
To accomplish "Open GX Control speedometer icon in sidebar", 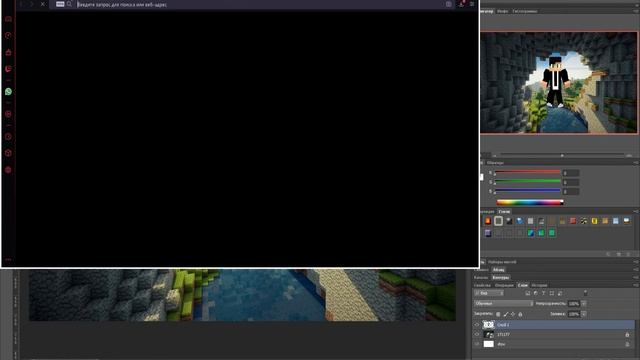I will 8,36.
